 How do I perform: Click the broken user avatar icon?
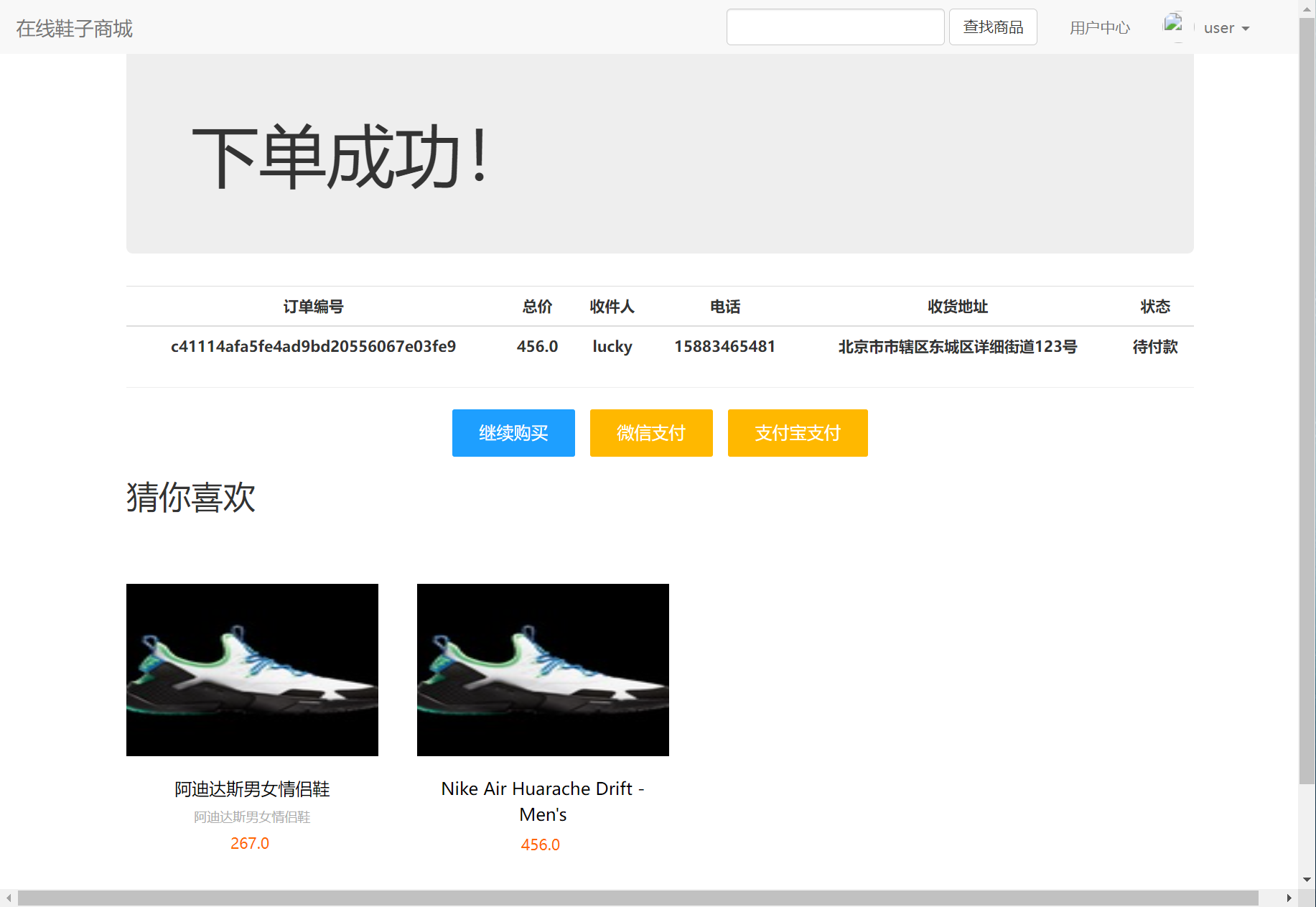click(x=1175, y=24)
